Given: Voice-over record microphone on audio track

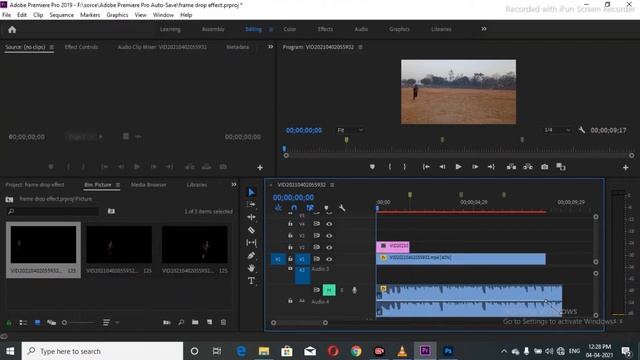Looking at the screenshot, I should pos(354,290).
